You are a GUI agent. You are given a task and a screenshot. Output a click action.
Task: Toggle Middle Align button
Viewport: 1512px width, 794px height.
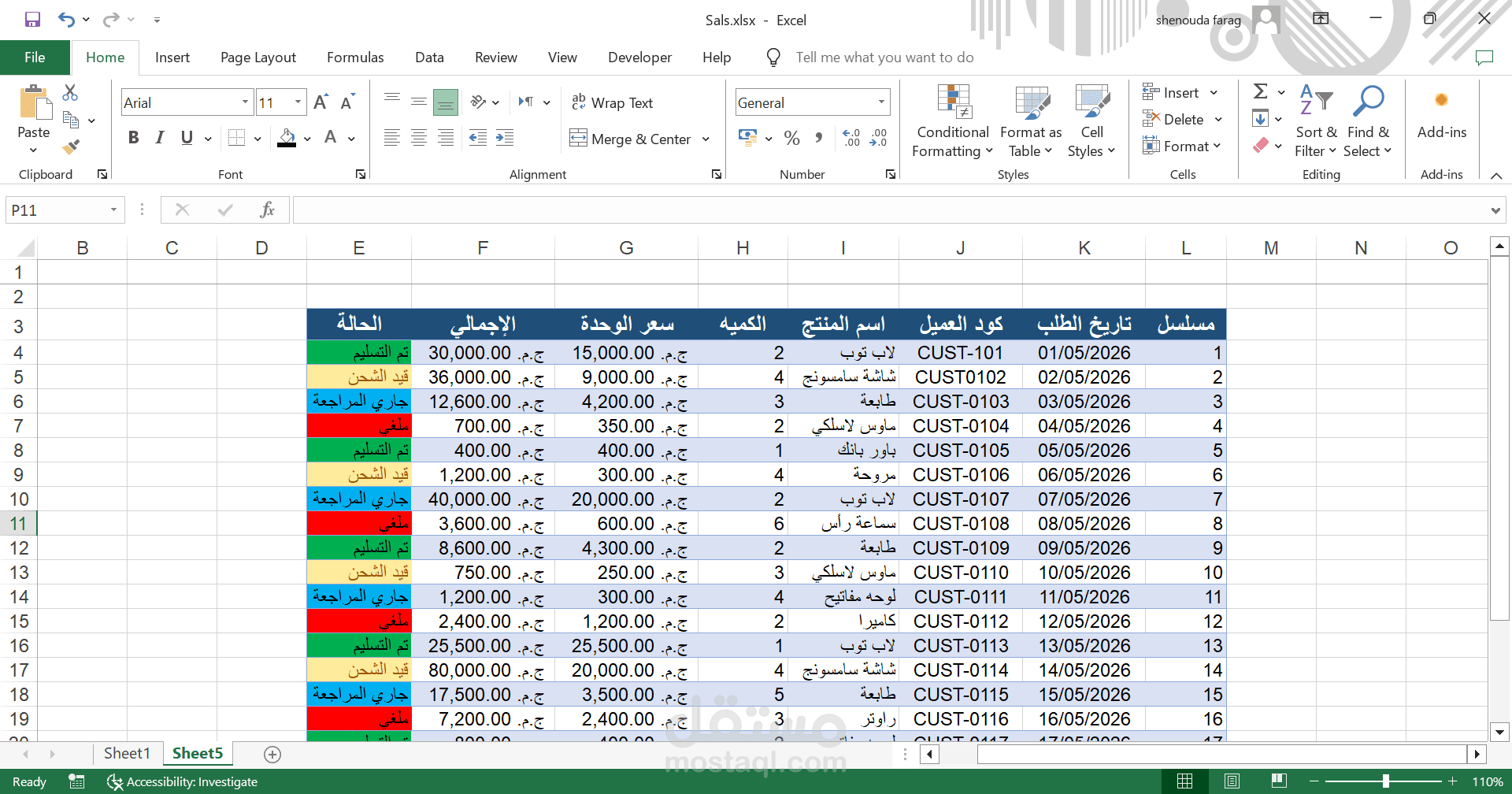coord(419,101)
